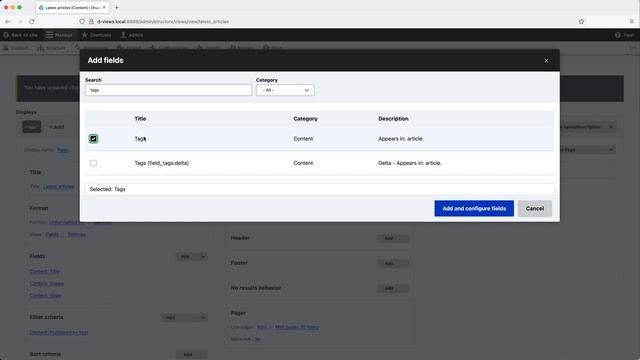This screenshot has width=640, height=360.
Task: Click the More link value under Pager
Action: (x=258, y=339)
